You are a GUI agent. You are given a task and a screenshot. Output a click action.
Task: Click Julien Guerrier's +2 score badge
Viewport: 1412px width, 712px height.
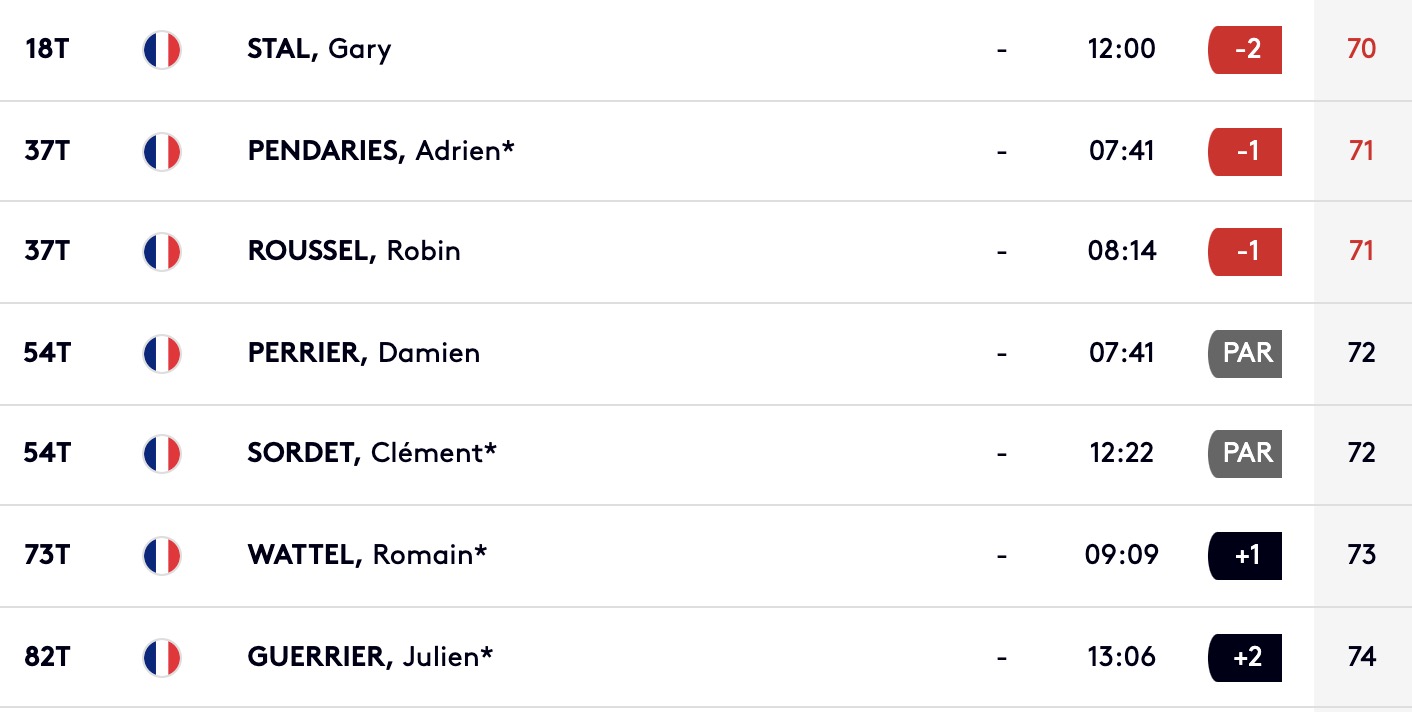(1245, 657)
